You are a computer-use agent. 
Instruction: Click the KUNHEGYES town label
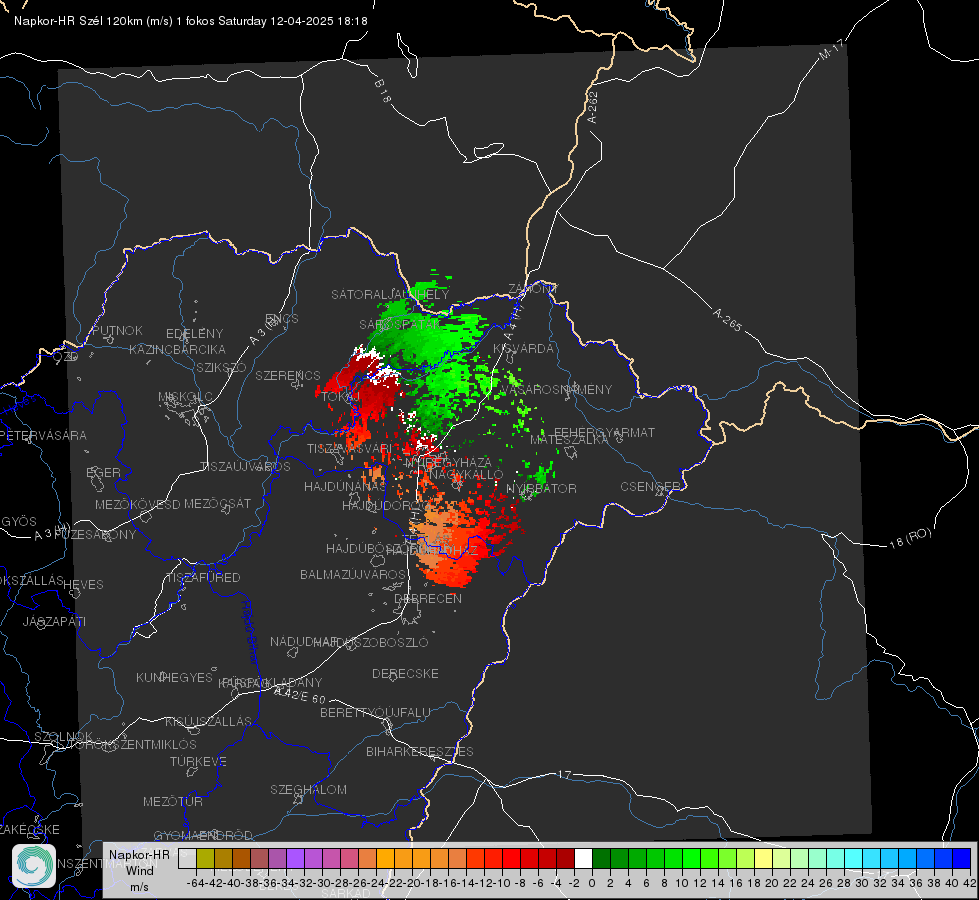click(175, 677)
